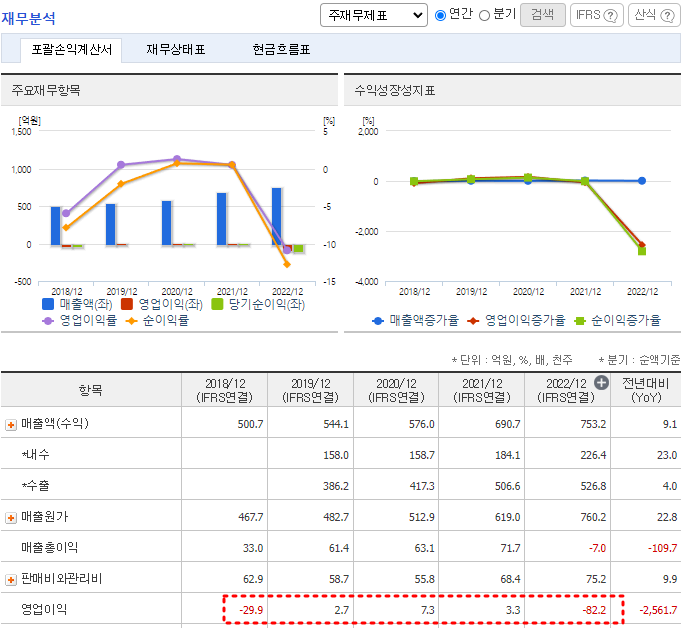Viewport: 691px width, 628px height.
Task: Click the -29.9 영업이익 value
Action: 251,611
